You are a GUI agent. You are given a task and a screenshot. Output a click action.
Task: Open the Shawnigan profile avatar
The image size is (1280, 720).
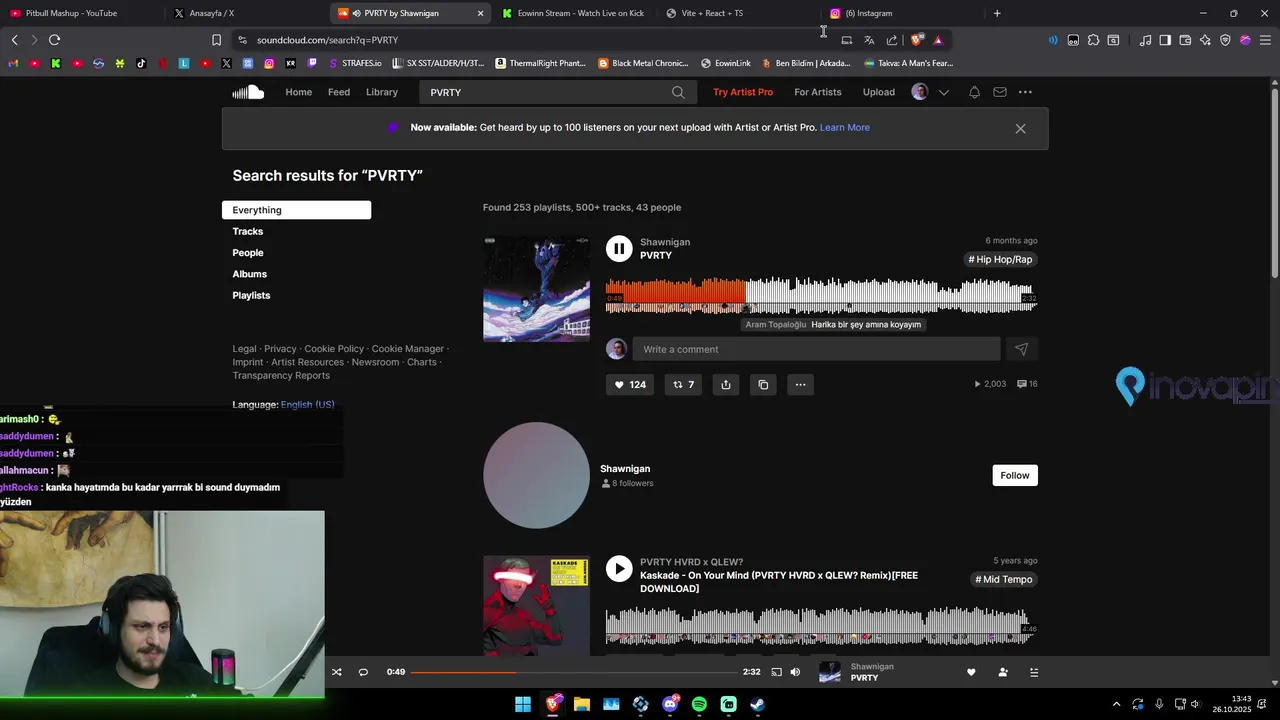click(x=536, y=475)
